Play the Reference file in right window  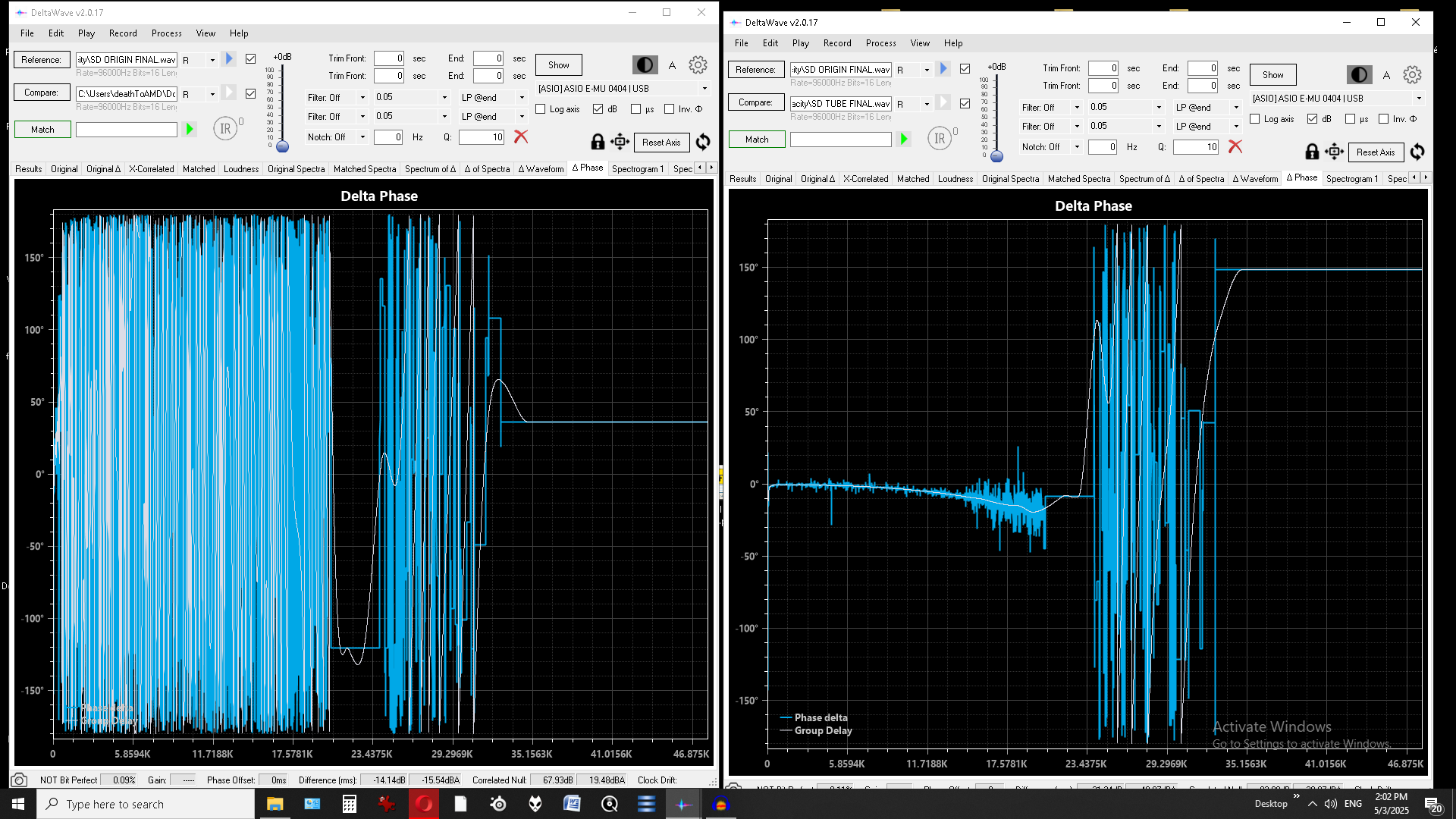(x=943, y=68)
